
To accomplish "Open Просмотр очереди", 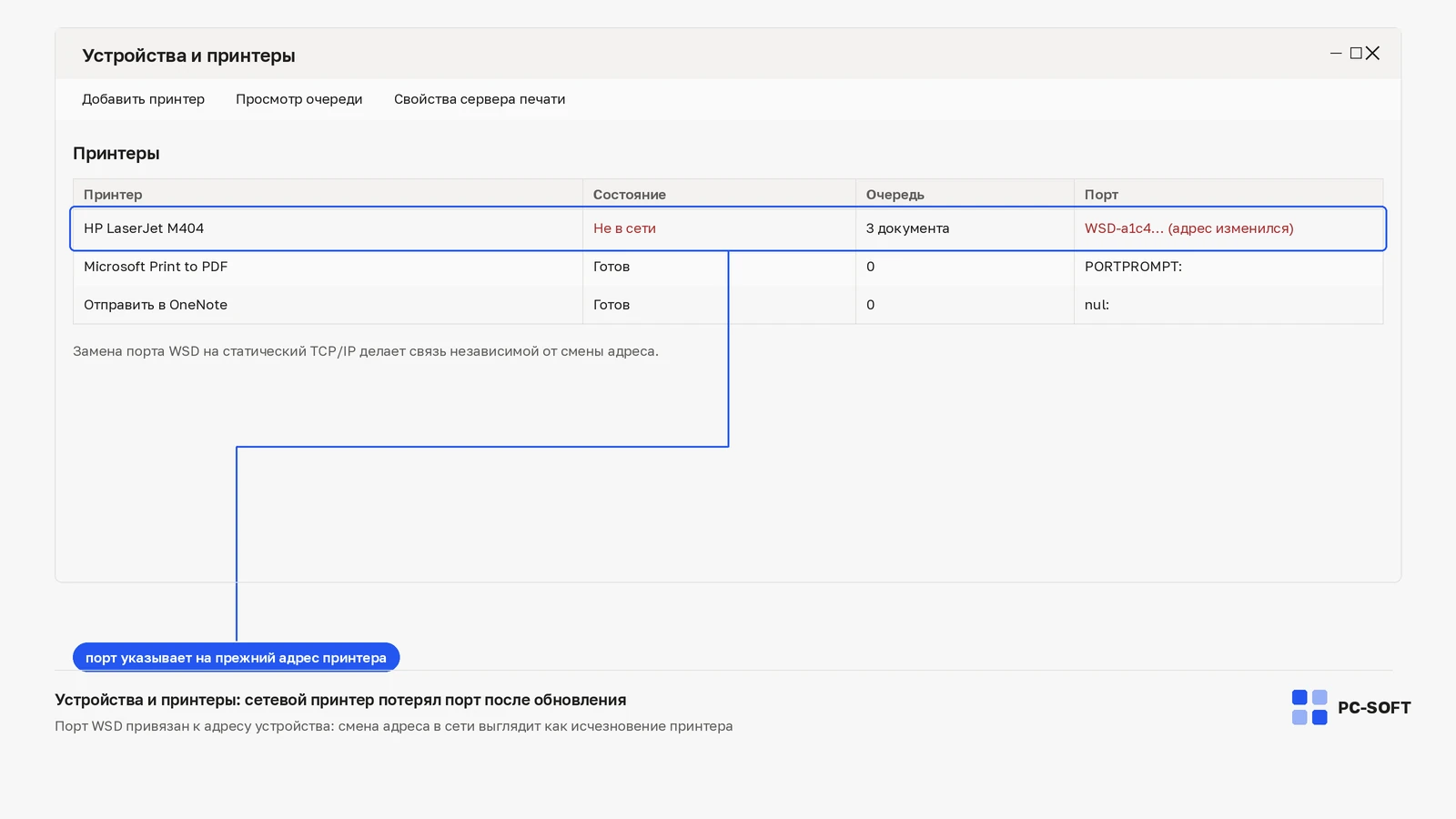I will click(x=298, y=99).
